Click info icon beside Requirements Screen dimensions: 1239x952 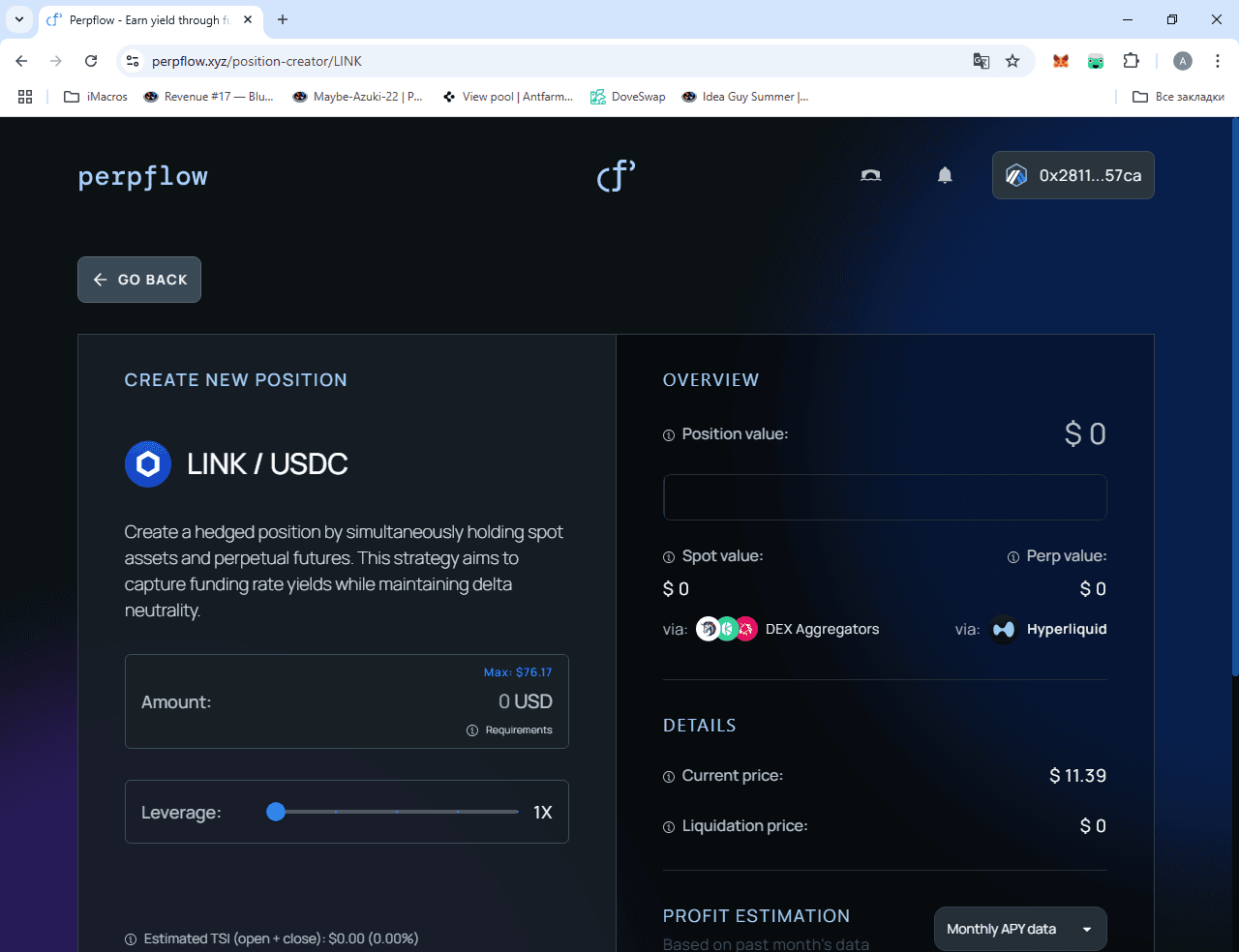point(472,730)
